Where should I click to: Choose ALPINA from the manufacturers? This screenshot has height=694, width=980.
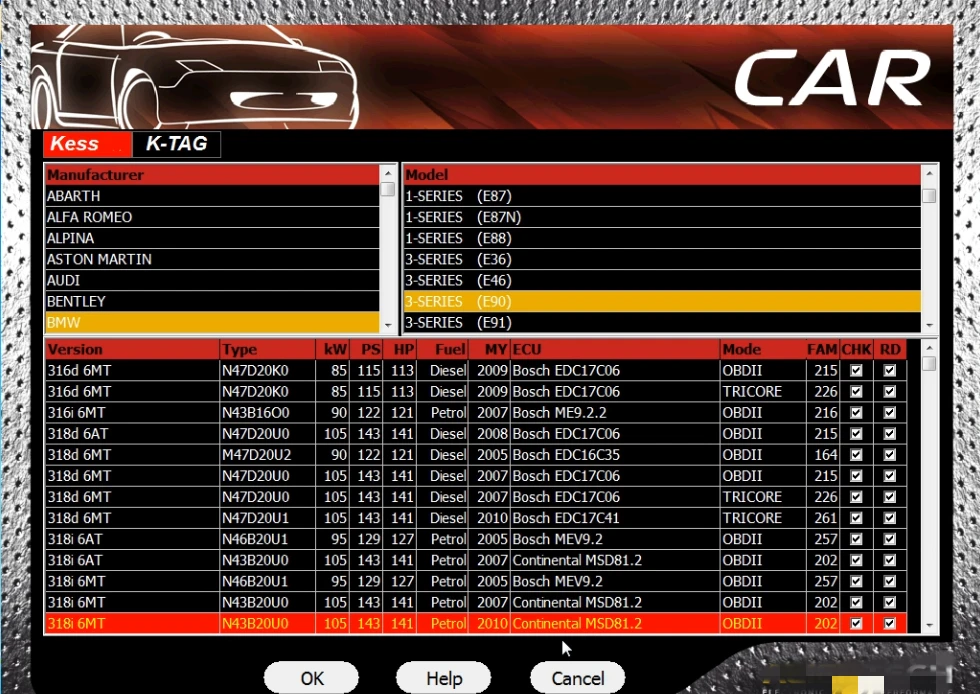coord(212,238)
